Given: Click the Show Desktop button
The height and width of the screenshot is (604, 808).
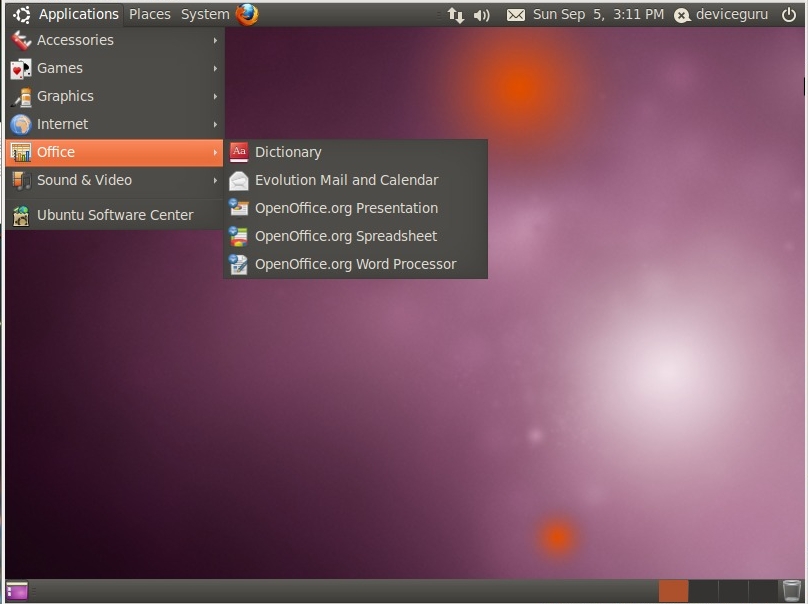Looking at the screenshot, I should 17,591.
